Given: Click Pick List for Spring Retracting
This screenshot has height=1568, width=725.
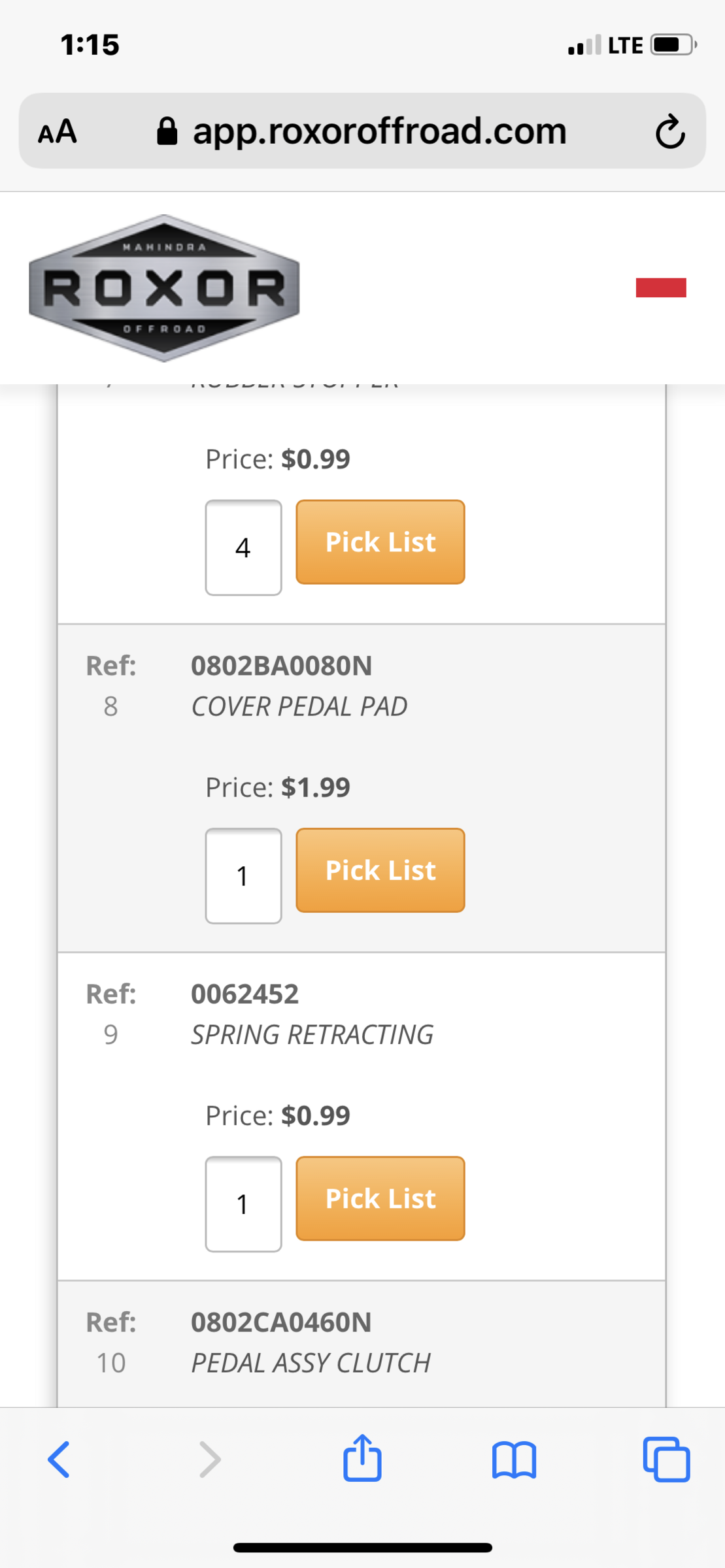Looking at the screenshot, I should click(x=380, y=1198).
